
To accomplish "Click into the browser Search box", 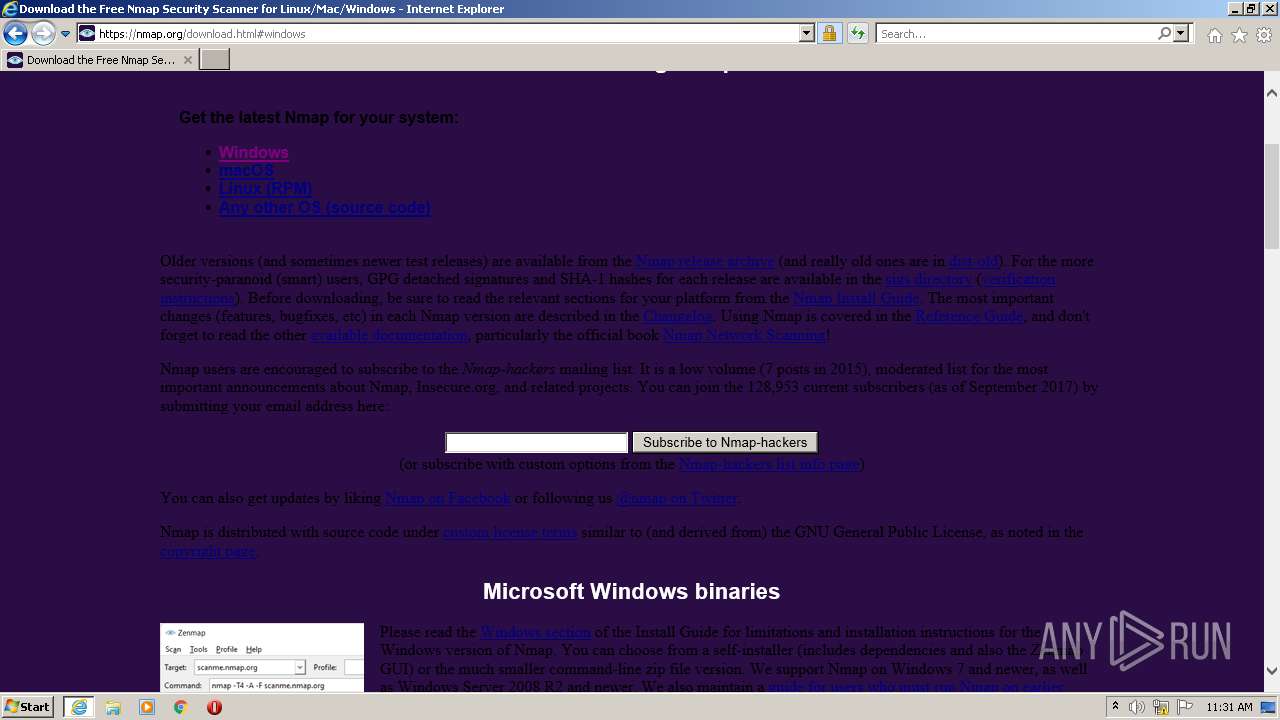I will click(1015, 34).
